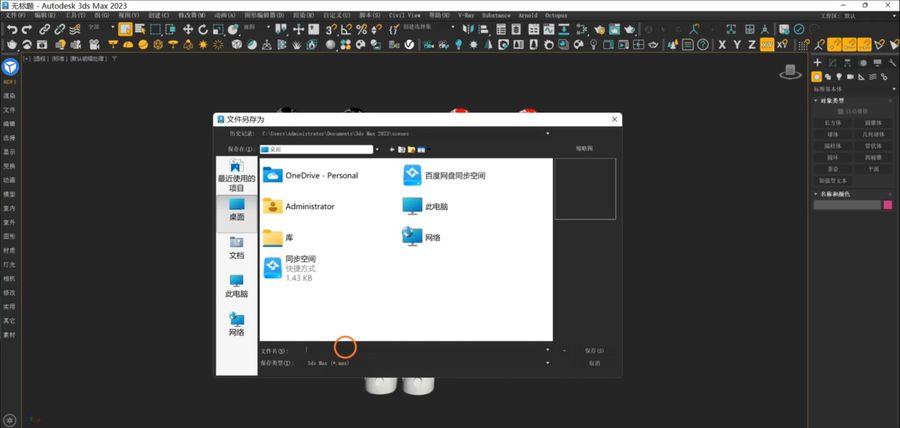Select Network in the dialog sidebar
The height and width of the screenshot is (428, 900).
click(x=236, y=325)
